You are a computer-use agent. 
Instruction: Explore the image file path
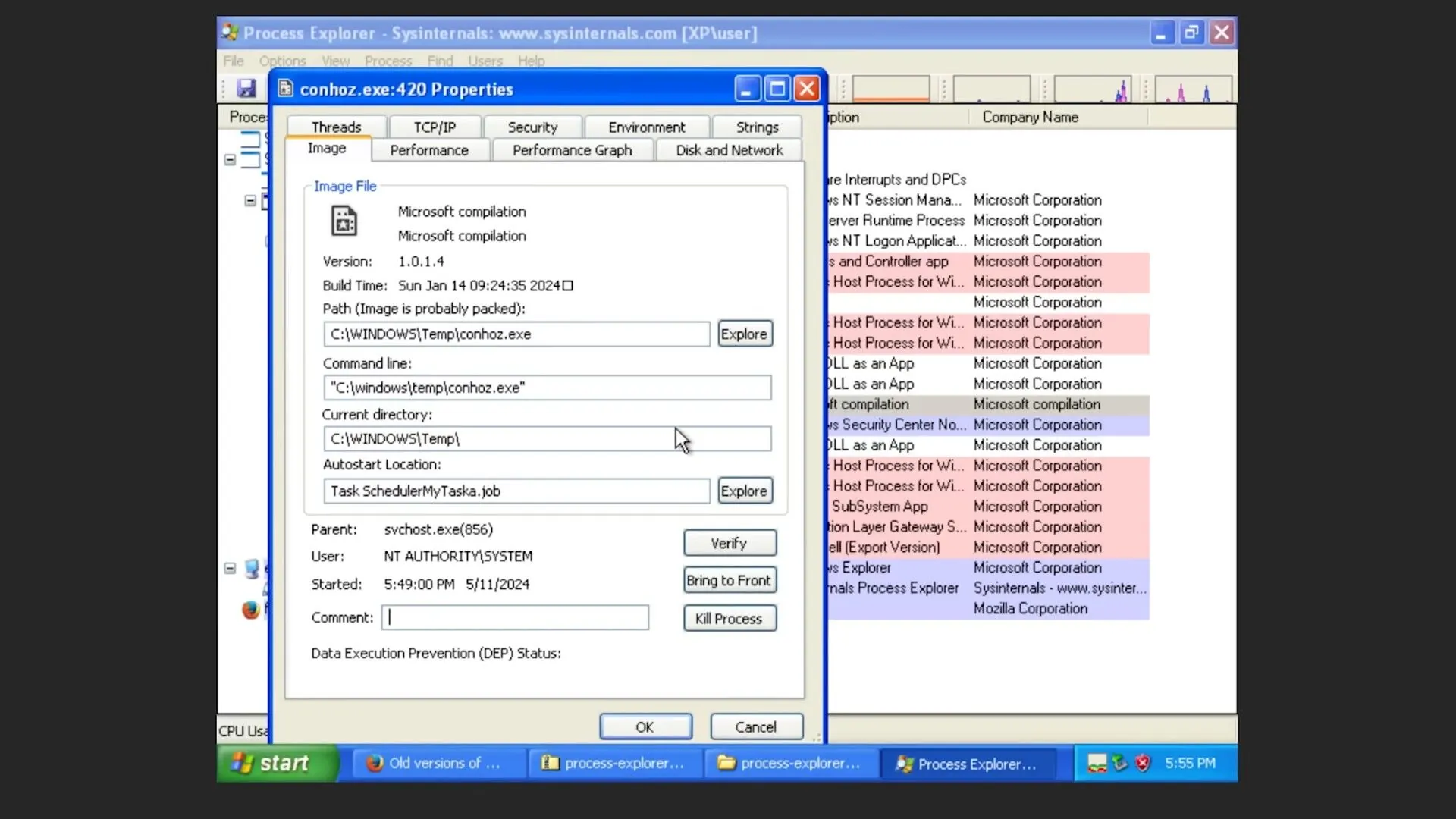coord(743,333)
